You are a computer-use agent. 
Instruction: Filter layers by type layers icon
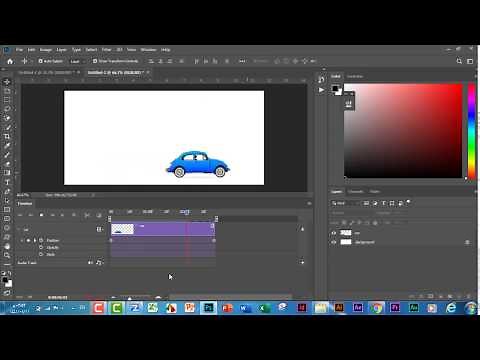point(384,203)
